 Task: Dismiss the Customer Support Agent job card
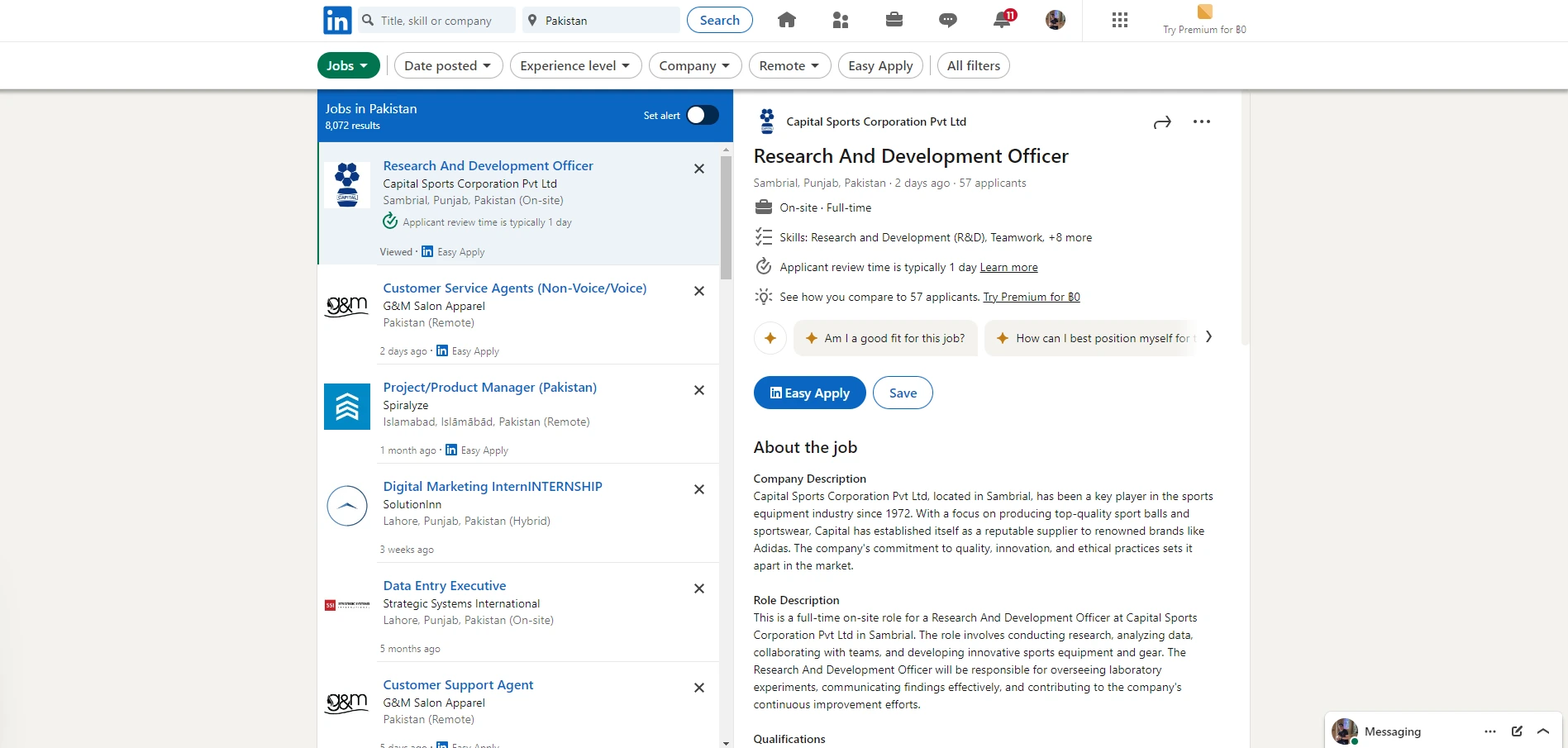699,688
